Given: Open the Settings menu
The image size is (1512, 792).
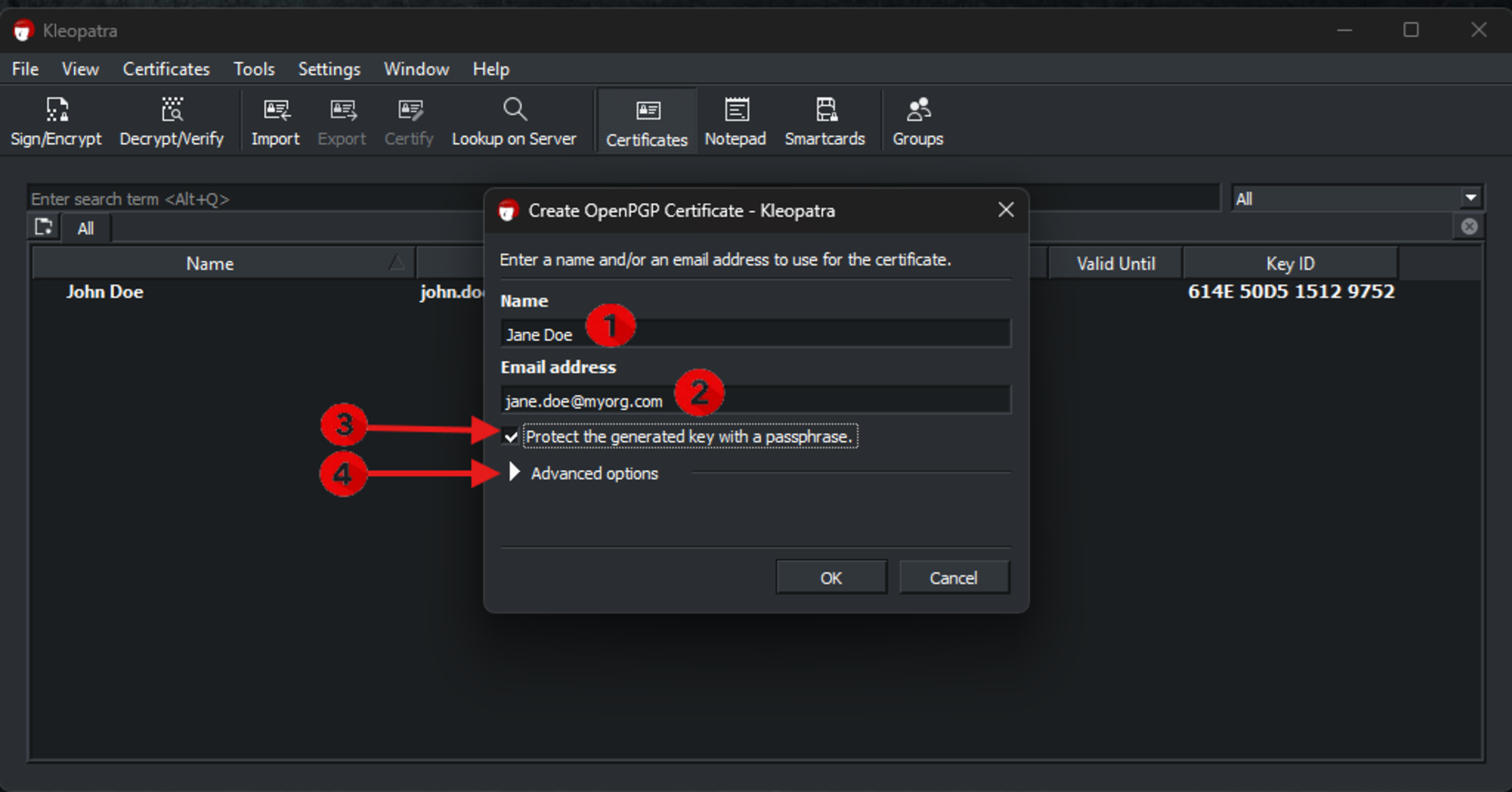Looking at the screenshot, I should click(x=329, y=70).
